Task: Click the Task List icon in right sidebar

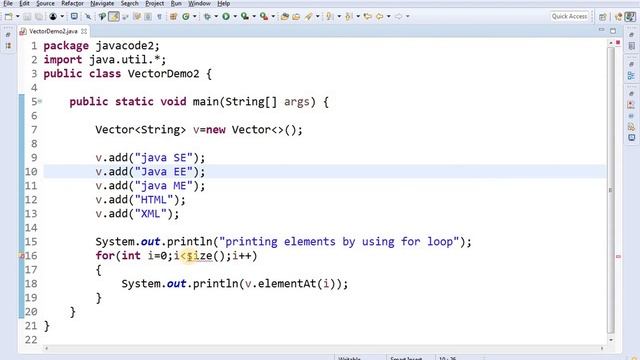Action: tap(631, 46)
